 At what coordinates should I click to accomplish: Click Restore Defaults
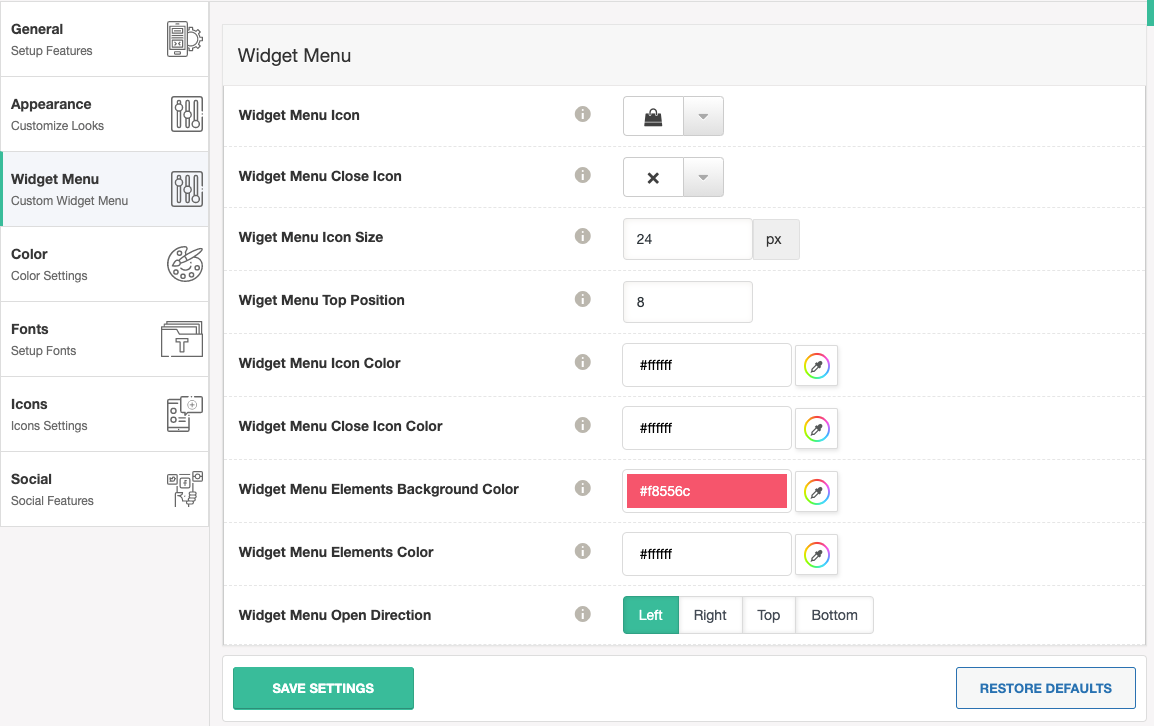coord(1045,688)
